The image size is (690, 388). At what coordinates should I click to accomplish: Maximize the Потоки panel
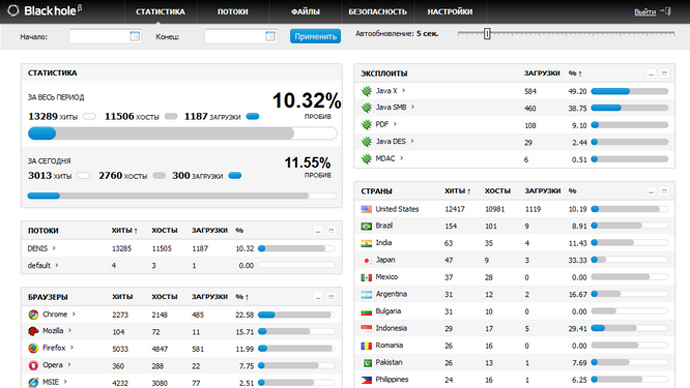331,231
